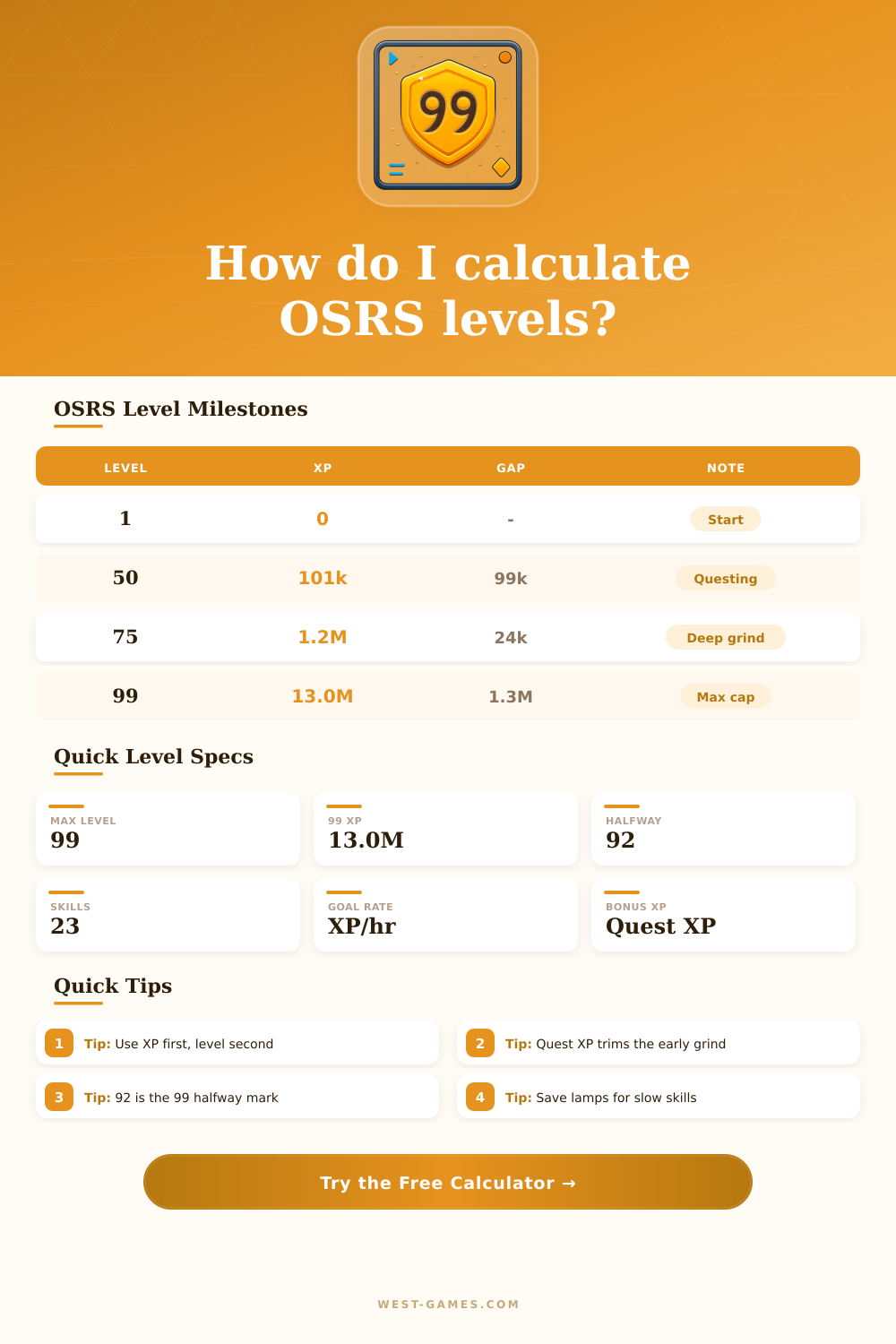The image size is (896, 1344).
Task: Click the Try the Free Calculator button
Action: [447, 1183]
